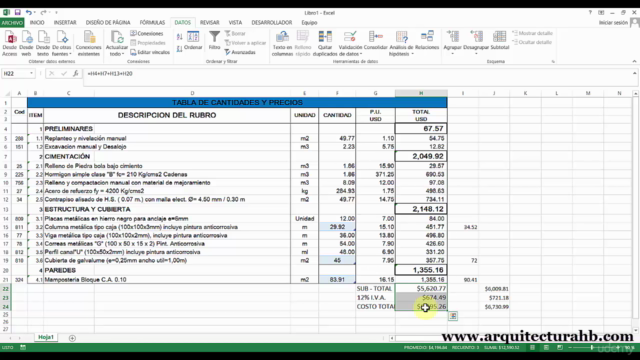Screen dimensions: 640x360
Task: Select the title TABLA DE CANTIDADES Y PRECIOS
Action: [237, 102]
